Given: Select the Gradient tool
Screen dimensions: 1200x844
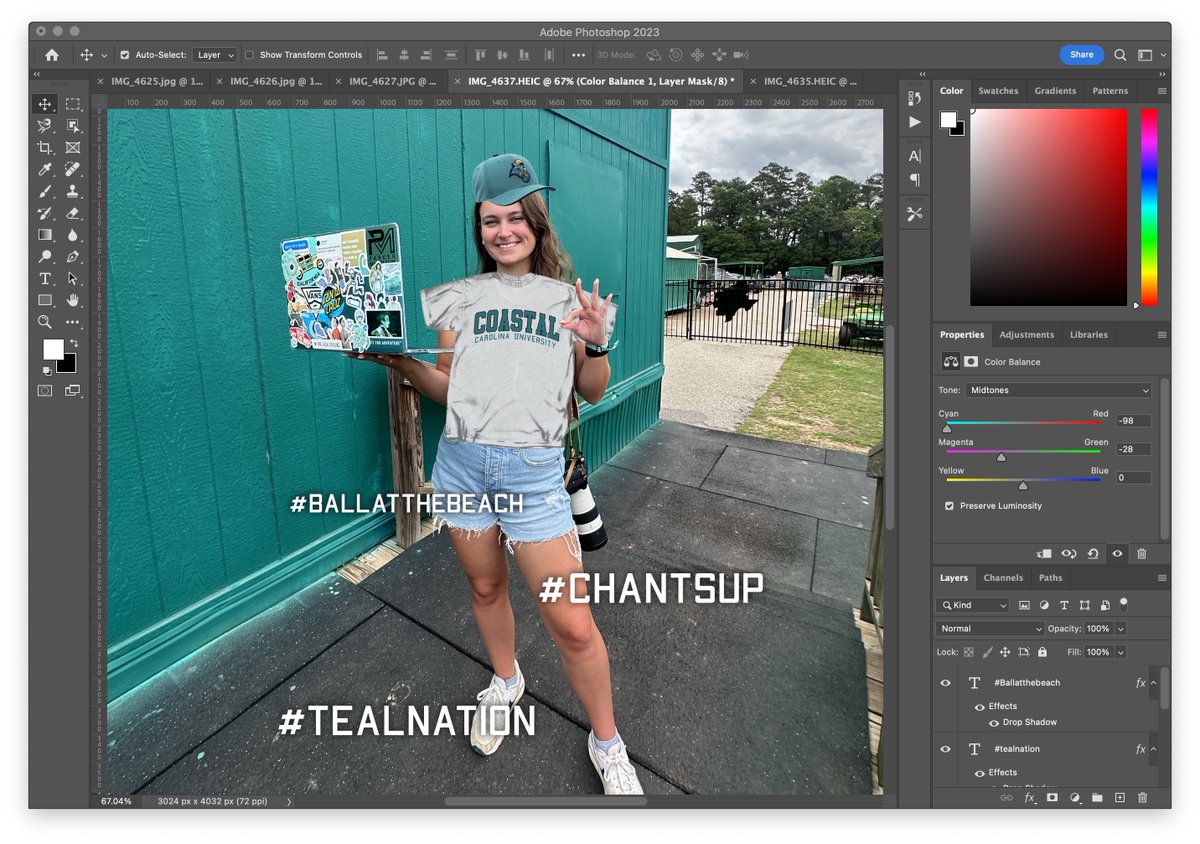Looking at the screenshot, I should [x=45, y=235].
